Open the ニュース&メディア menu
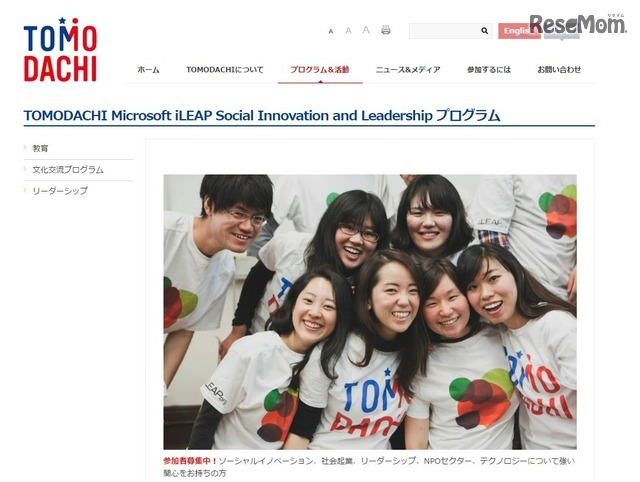The image size is (640, 482). [408, 70]
